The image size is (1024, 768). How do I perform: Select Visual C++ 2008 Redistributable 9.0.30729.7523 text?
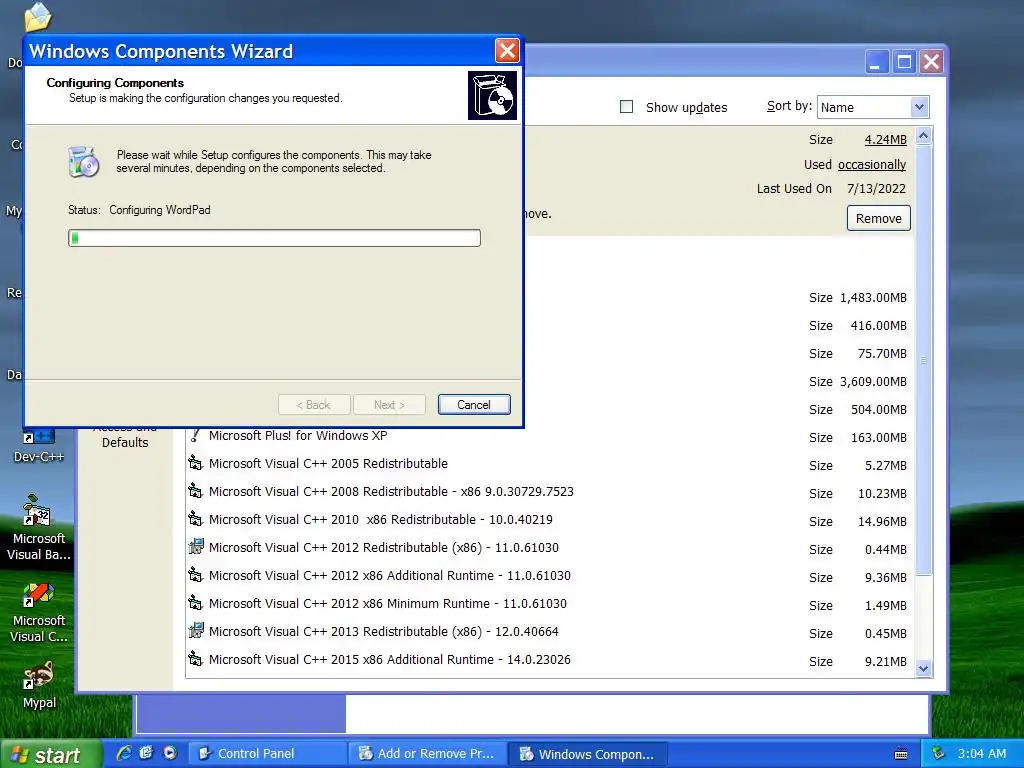click(391, 492)
